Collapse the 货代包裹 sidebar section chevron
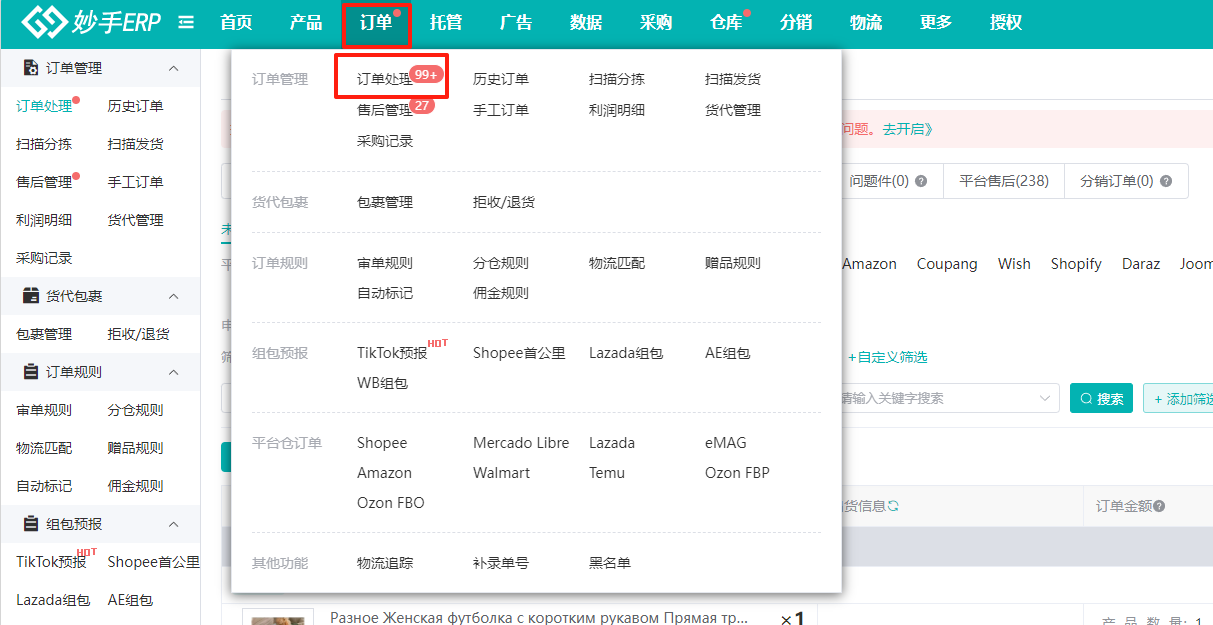Viewport: 1213px width, 625px height. tap(173, 296)
